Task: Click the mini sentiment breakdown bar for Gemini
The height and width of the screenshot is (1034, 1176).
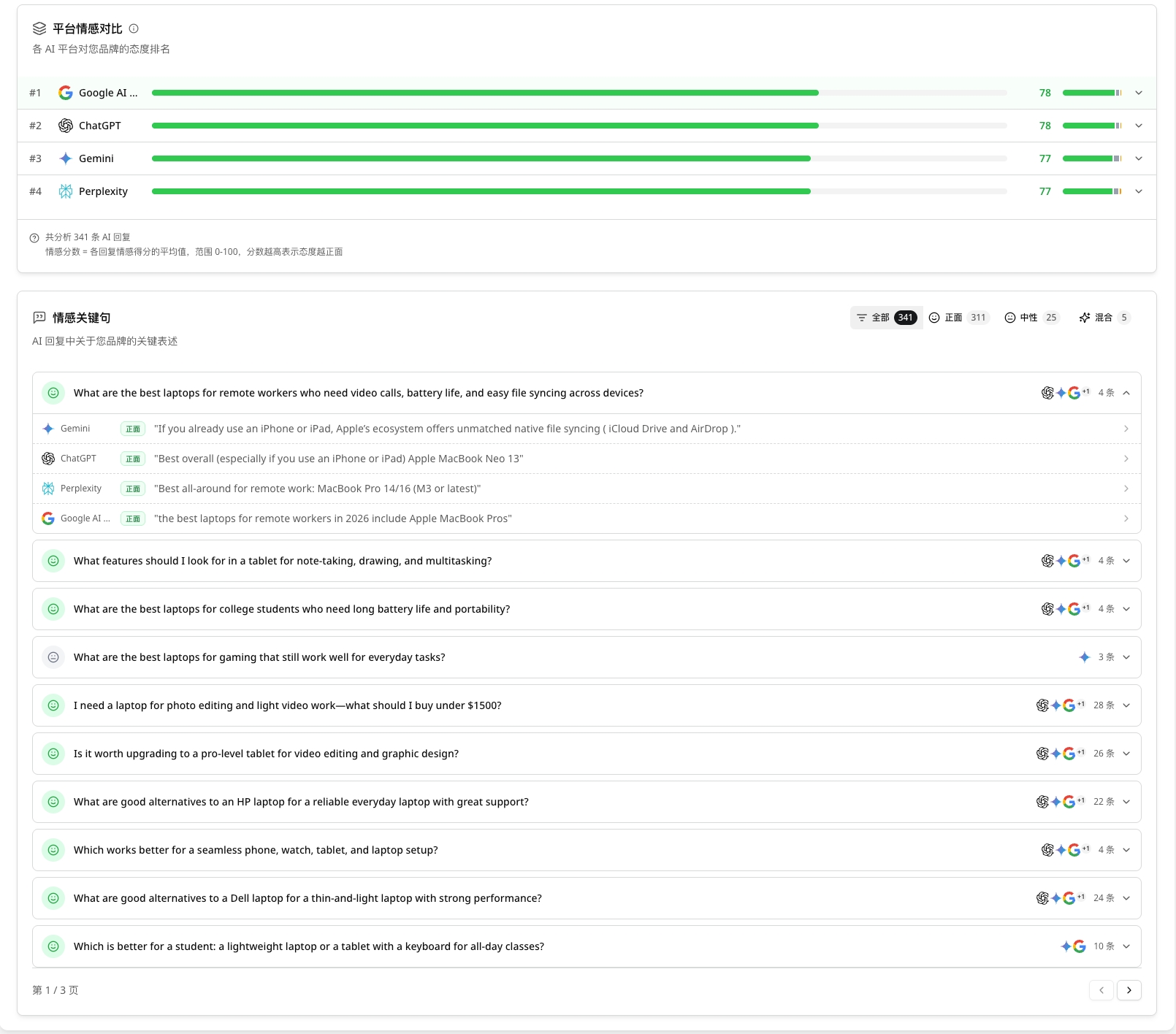Action: (x=1092, y=158)
